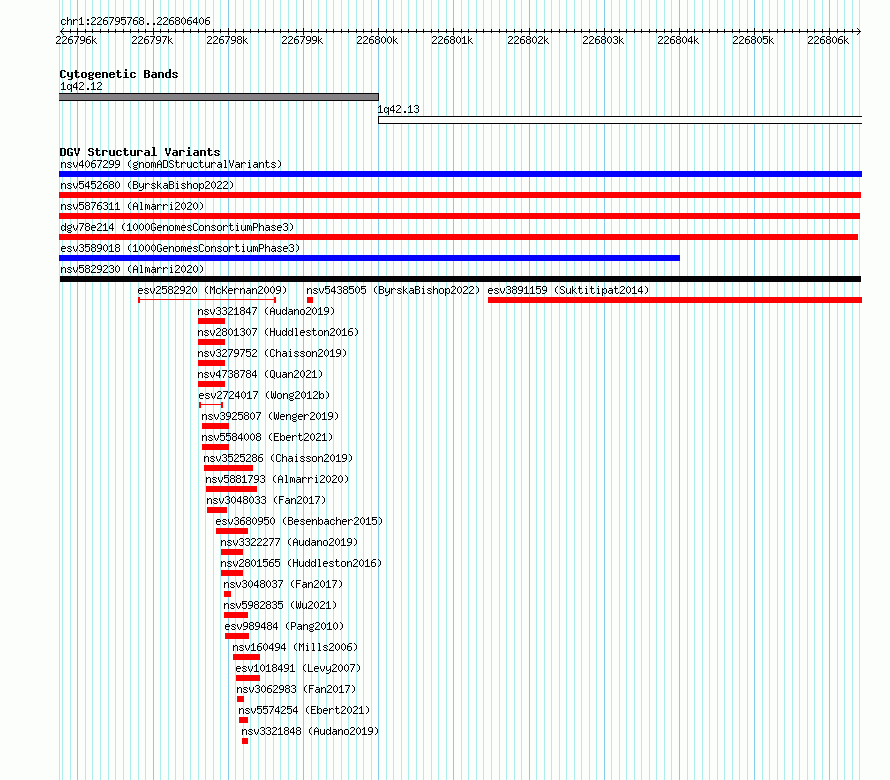Click the blue bar under nsv4067299
The image size is (890, 780).
tap(460, 174)
